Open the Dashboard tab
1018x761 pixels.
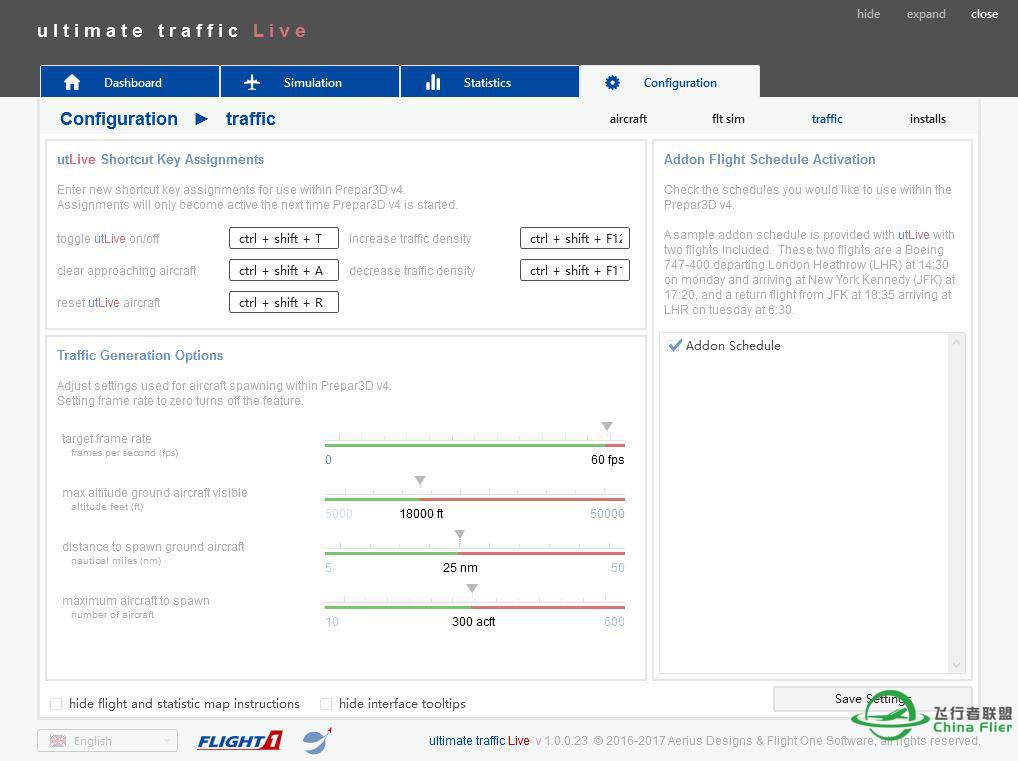coord(130,81)
